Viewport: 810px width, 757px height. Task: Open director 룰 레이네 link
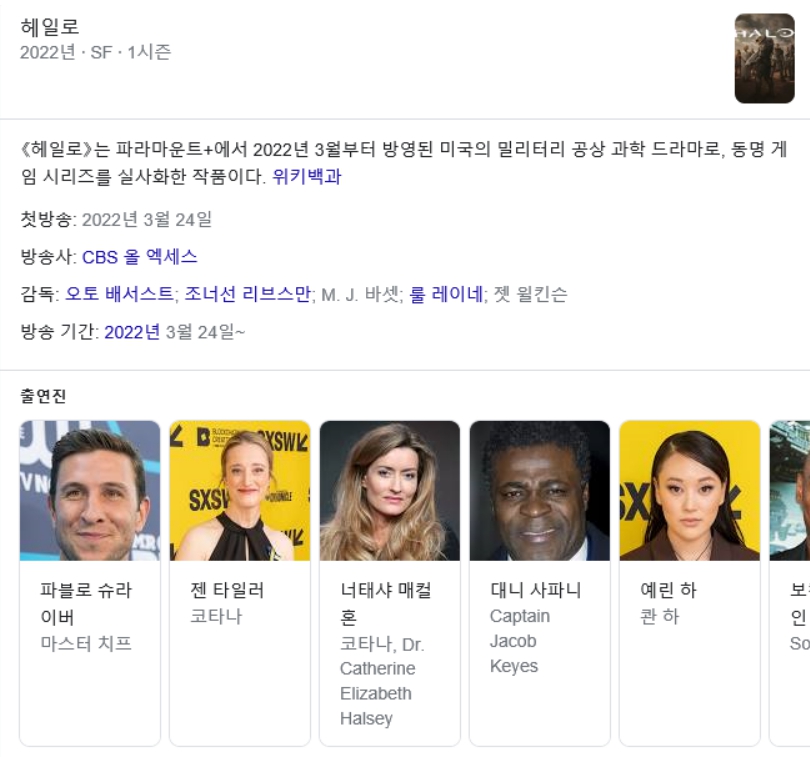pyautogui.click(x=446, y=294)
